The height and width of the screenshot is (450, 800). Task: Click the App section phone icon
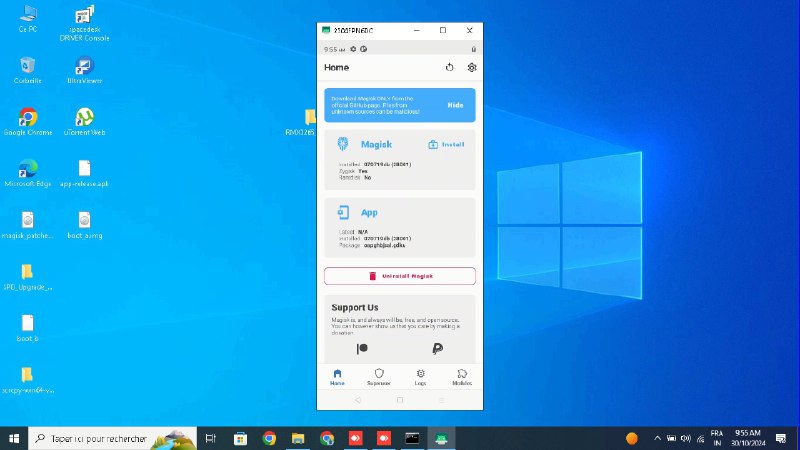[x=343, y=212]
